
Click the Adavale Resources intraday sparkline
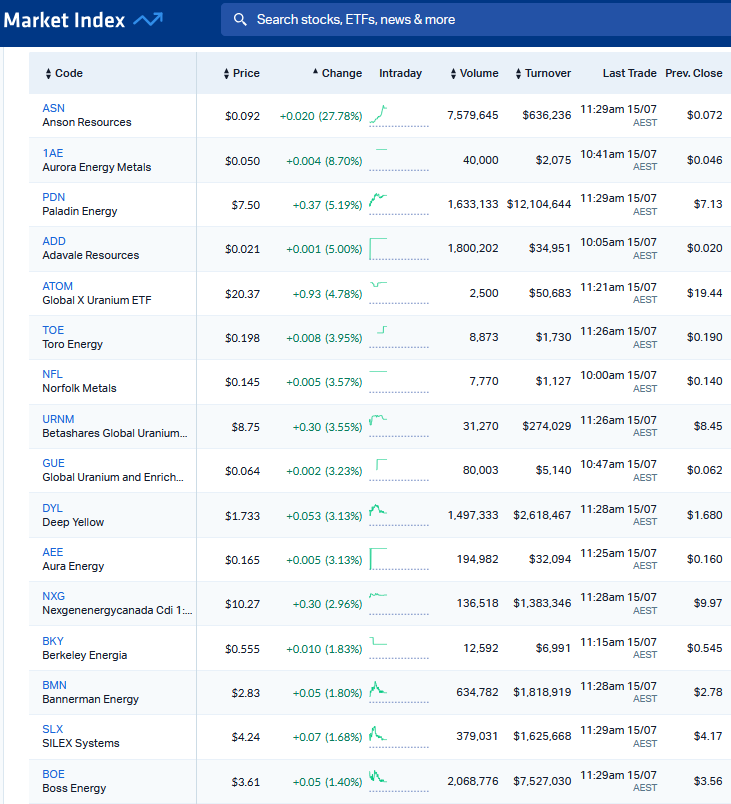[398, 249]
